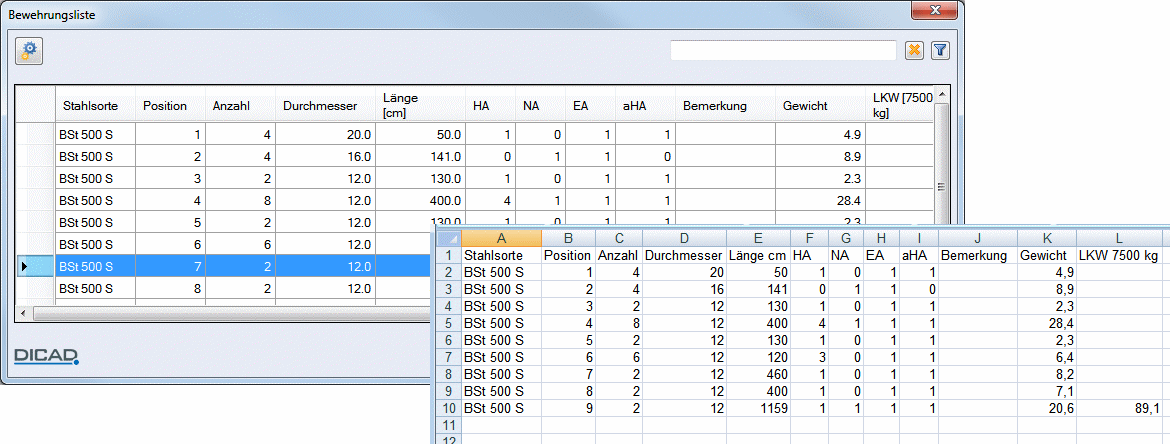
Task: Select the spreadsheet select-all corner button
Action: 448,239
